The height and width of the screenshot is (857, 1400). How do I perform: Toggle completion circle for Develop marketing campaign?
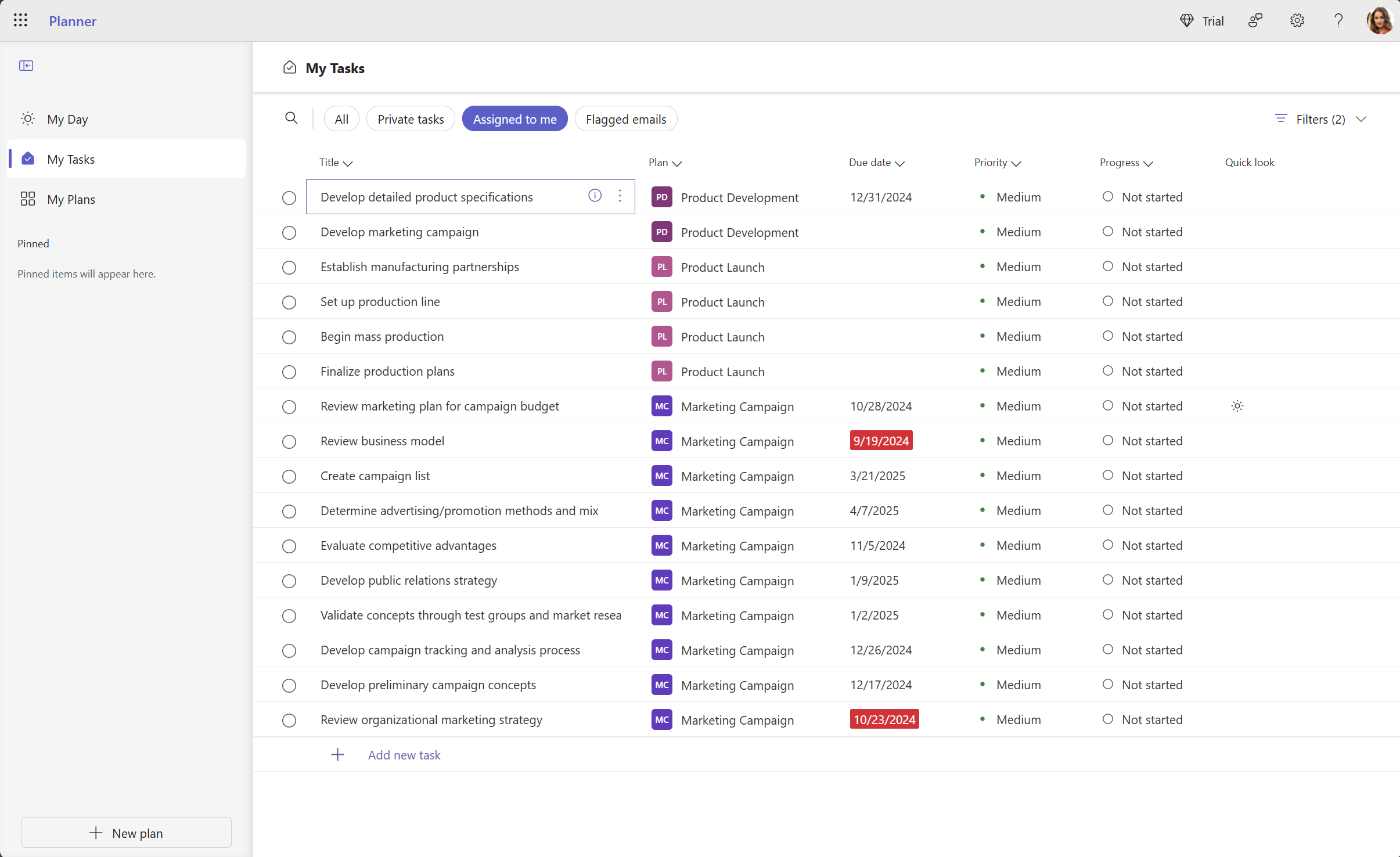click(x=289, y=232)
